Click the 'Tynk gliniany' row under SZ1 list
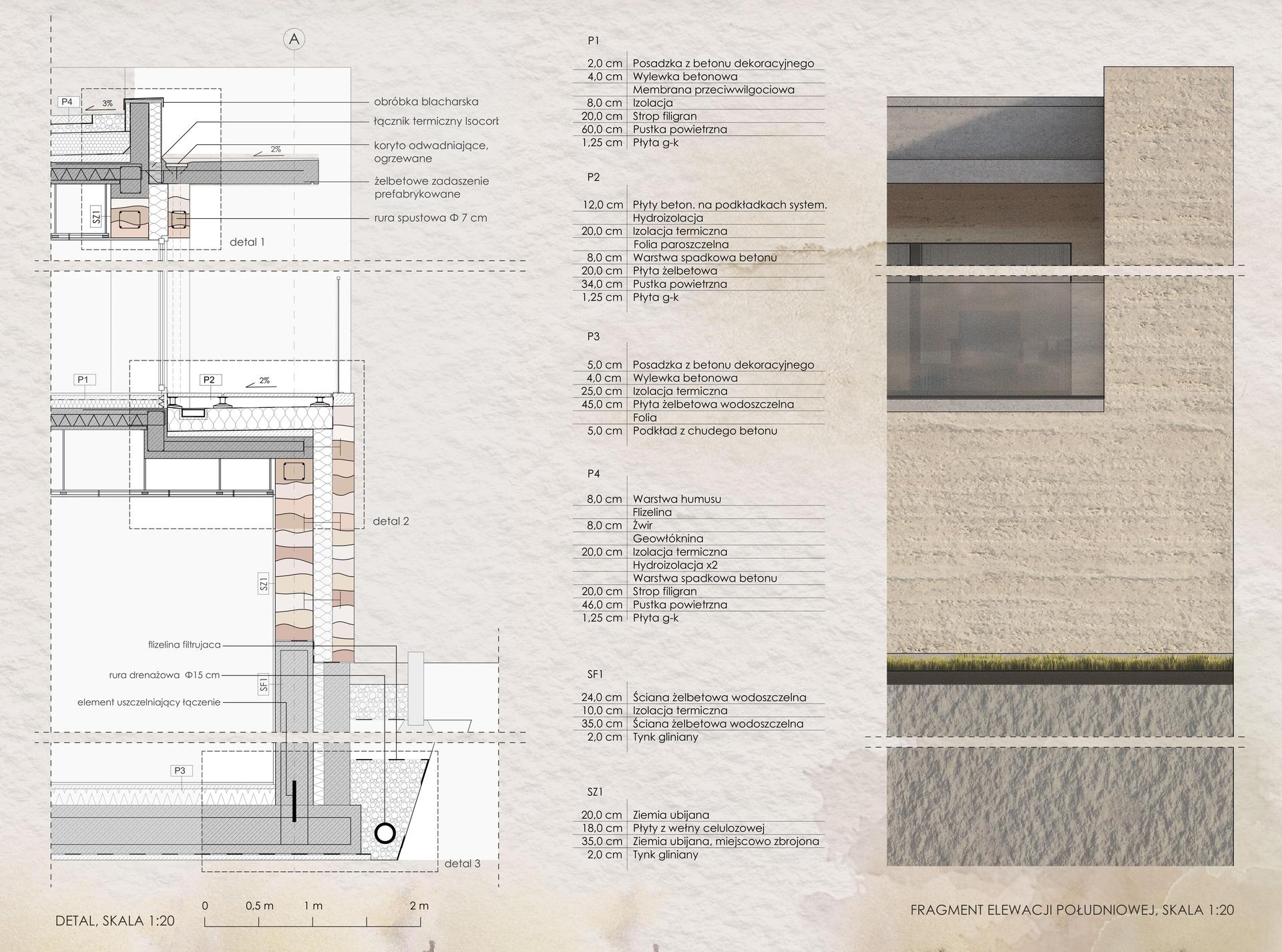The image size is (1282, 952). (x=665, y=855)
